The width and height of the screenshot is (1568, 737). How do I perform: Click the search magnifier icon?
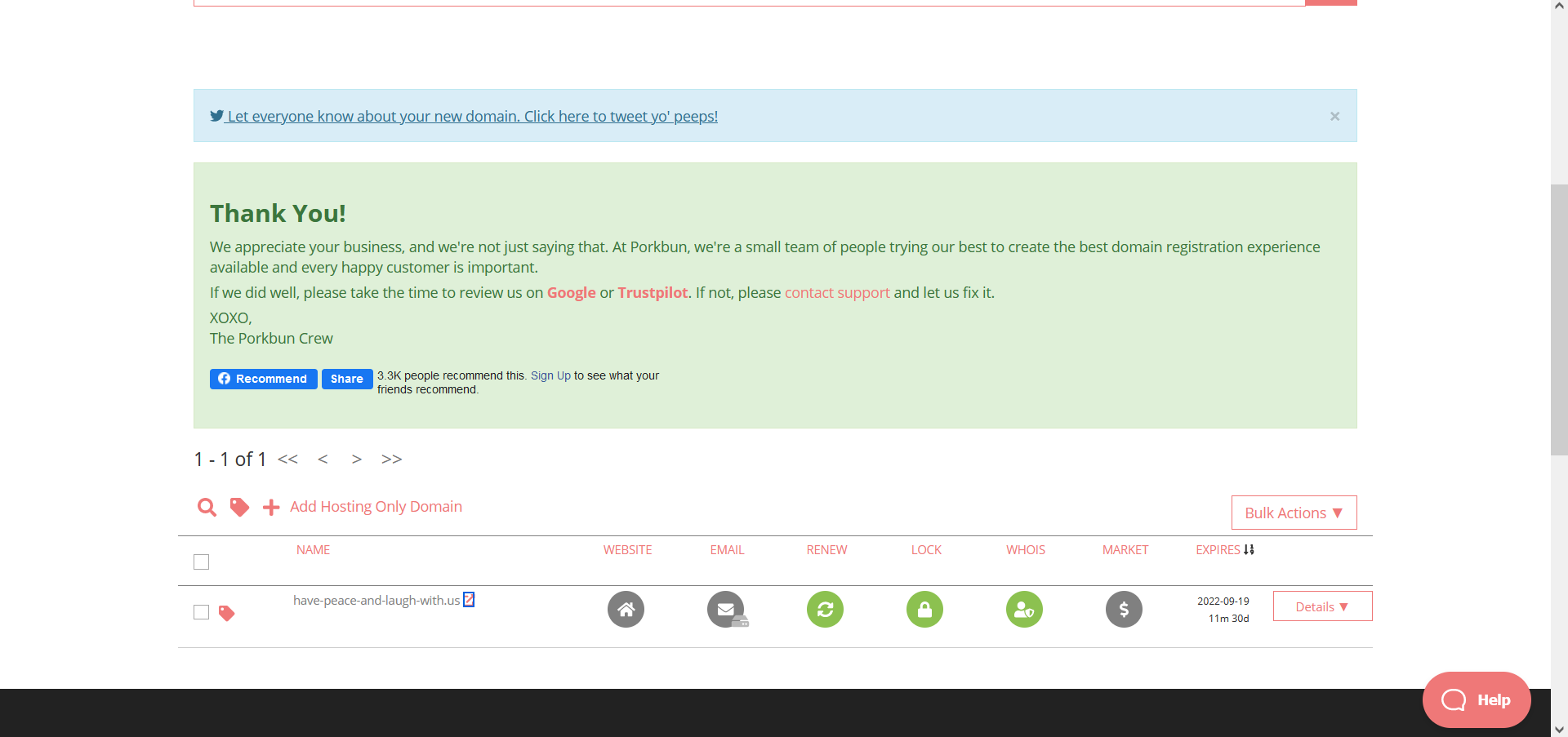(207, 508)
